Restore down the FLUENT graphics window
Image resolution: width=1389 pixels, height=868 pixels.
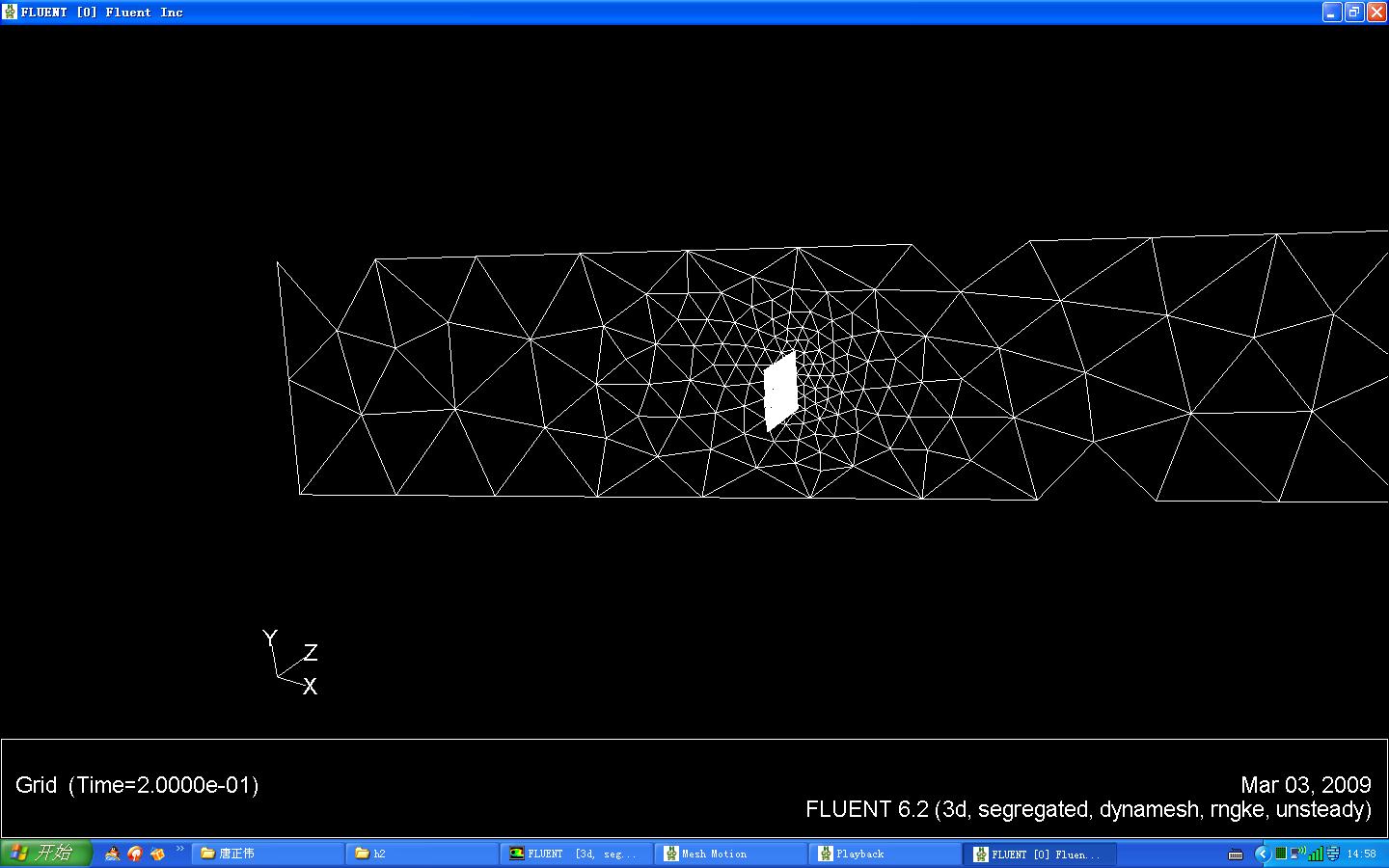(1354, 12)
